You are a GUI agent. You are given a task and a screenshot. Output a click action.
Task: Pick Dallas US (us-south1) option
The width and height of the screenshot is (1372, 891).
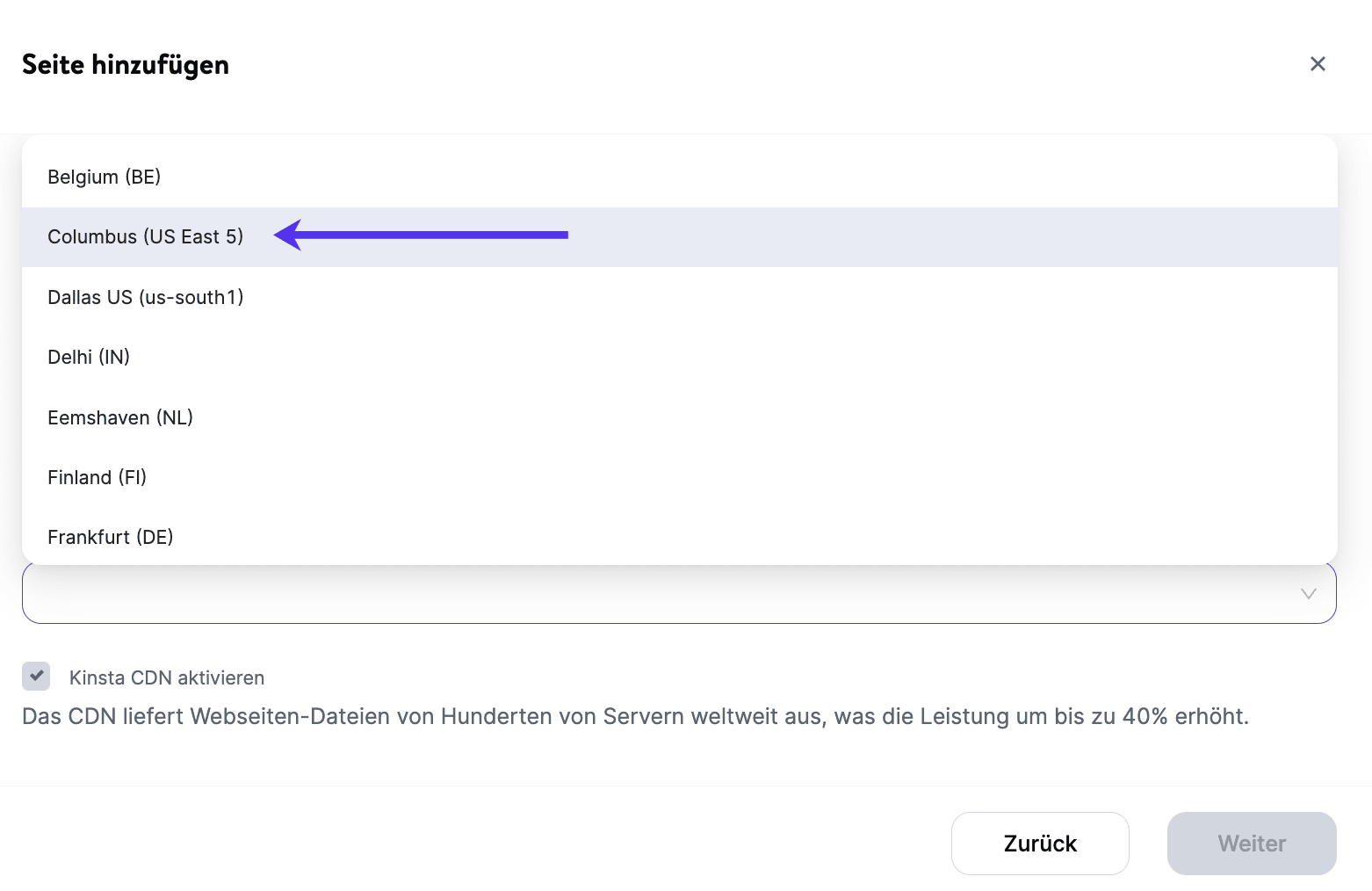(146, 298)
